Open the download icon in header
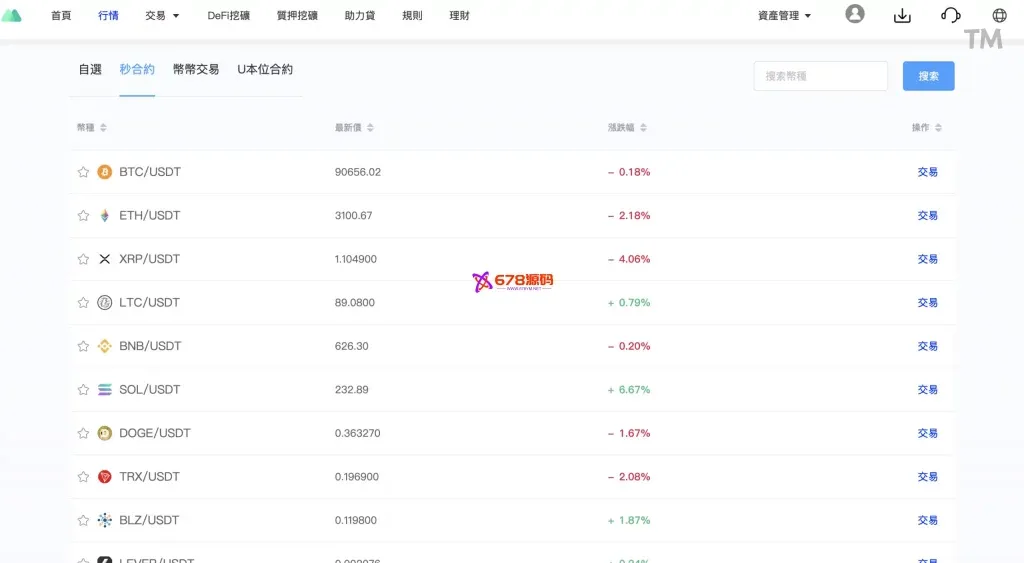1024x563 pixels. (x=902, y=15)
